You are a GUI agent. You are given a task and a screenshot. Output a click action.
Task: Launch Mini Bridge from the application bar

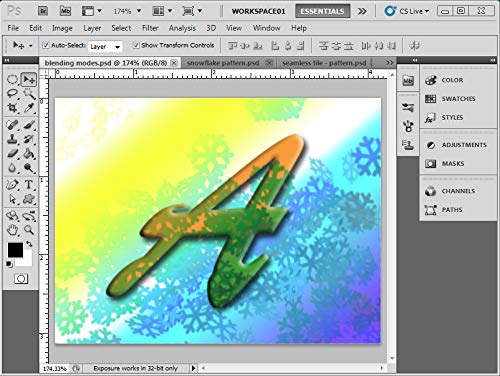(x=65, y=11)
